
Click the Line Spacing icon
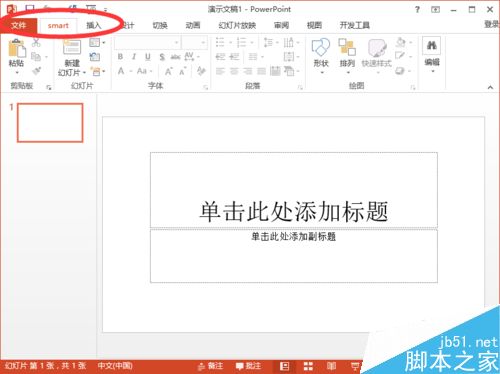268,42
